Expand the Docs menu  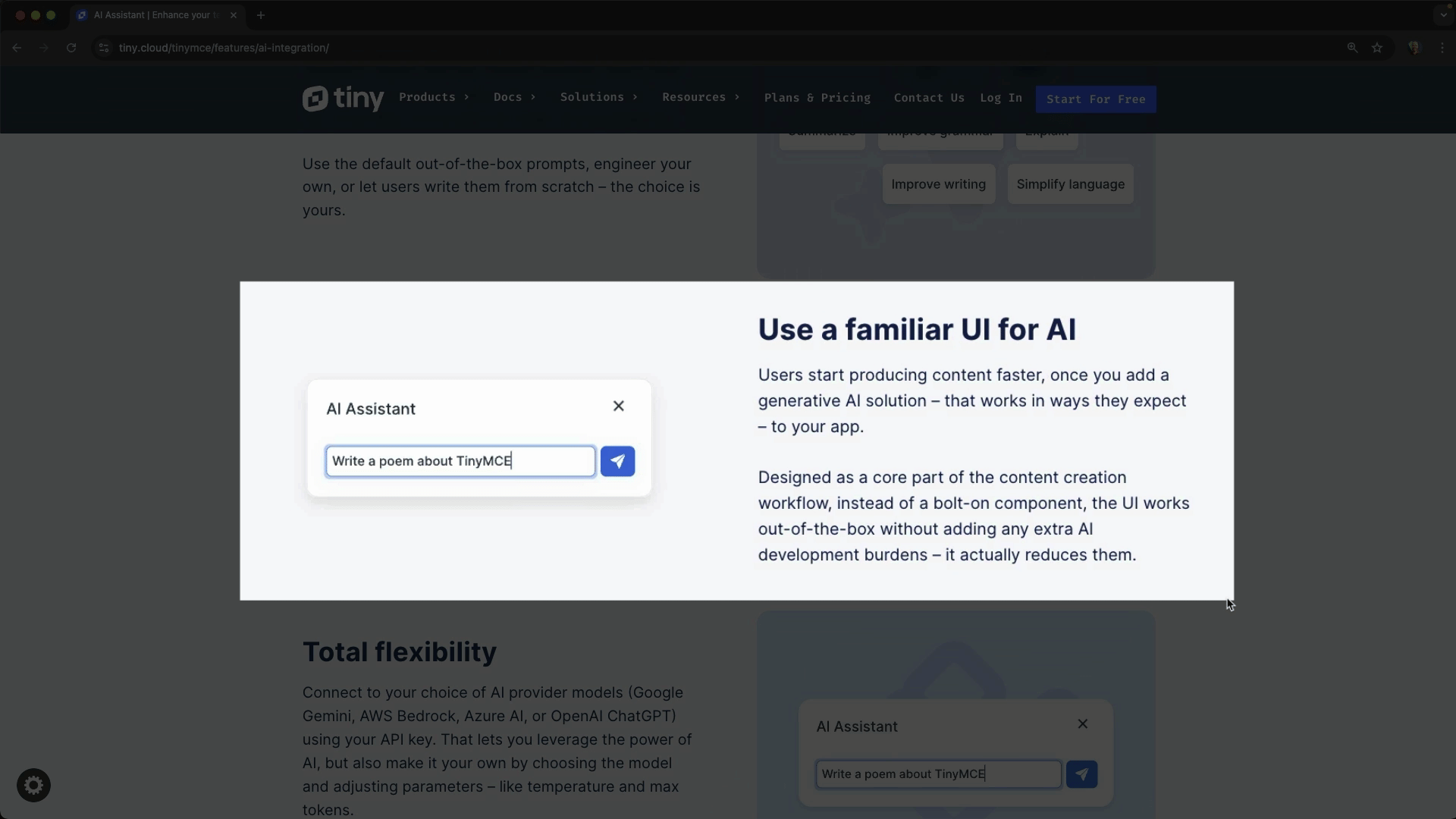pos(514,97)
